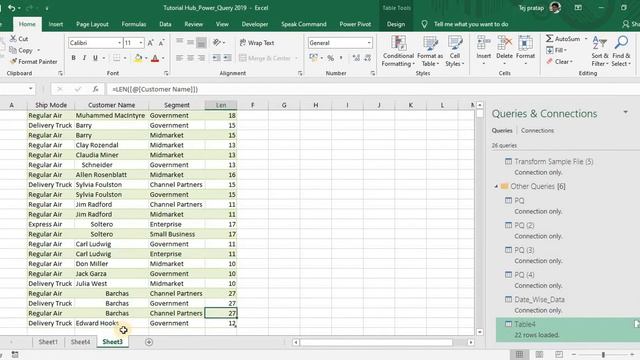The image size is (640, 360).
Task: Click the vertical scrollbar down arrow
Action: pos(480,332)
